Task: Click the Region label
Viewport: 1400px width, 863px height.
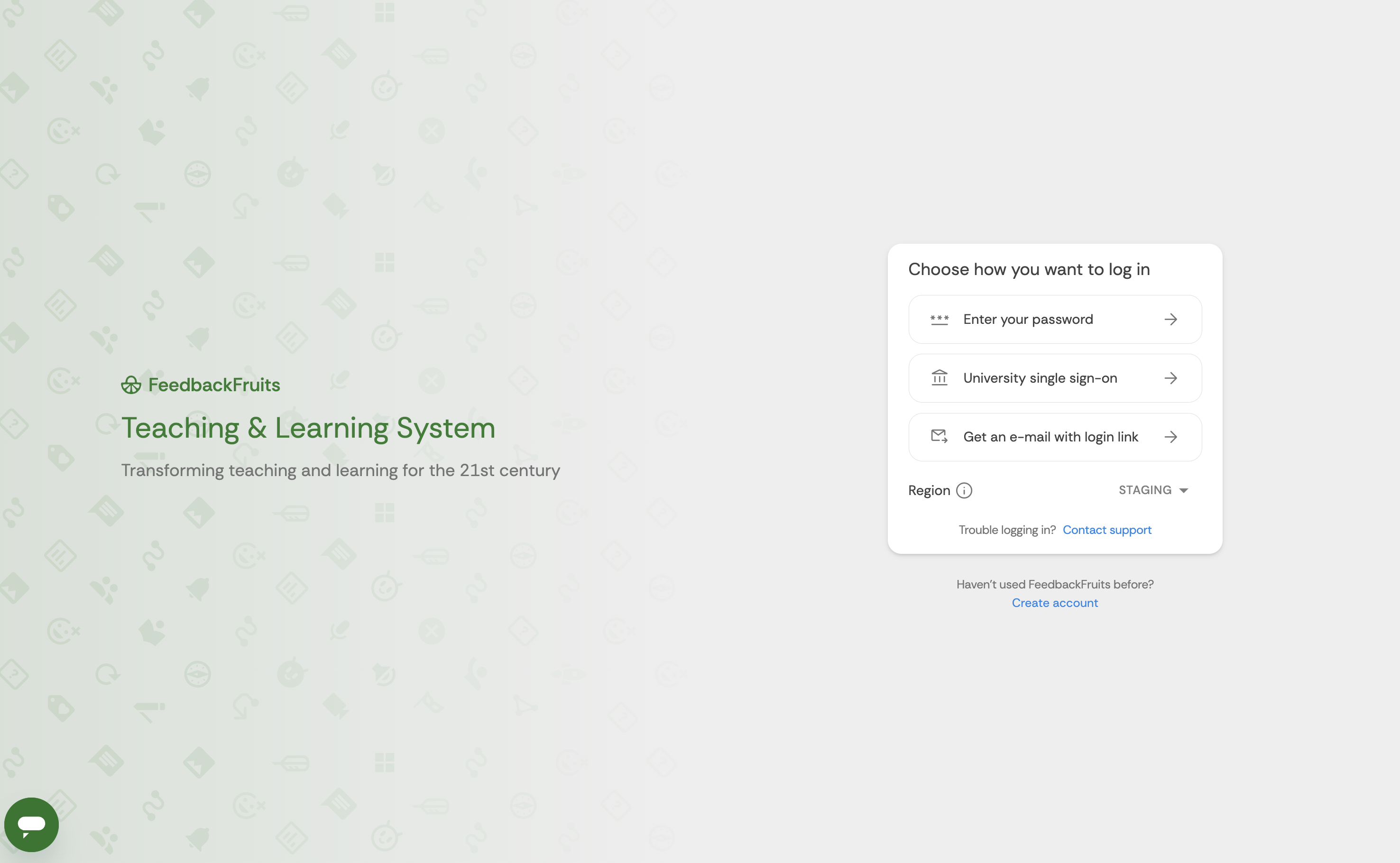Action: [x=929, y=491]
